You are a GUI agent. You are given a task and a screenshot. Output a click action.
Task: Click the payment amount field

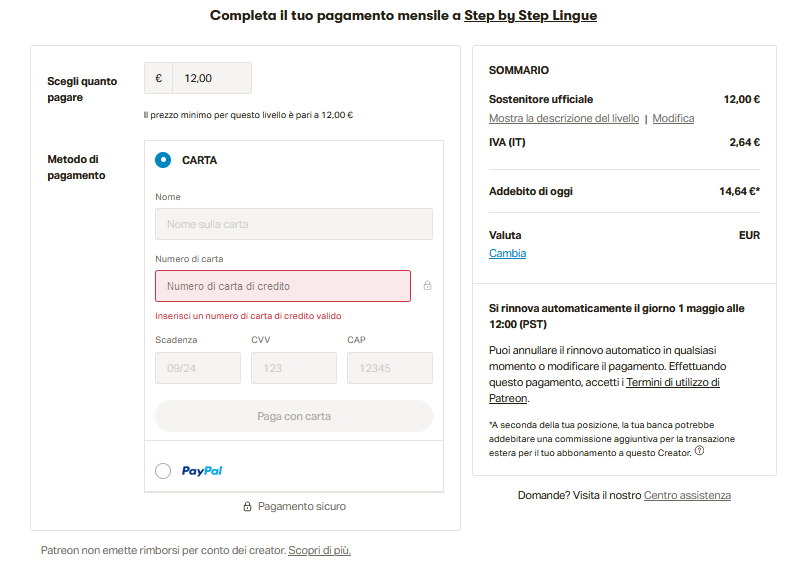click(x=211, y=78)
